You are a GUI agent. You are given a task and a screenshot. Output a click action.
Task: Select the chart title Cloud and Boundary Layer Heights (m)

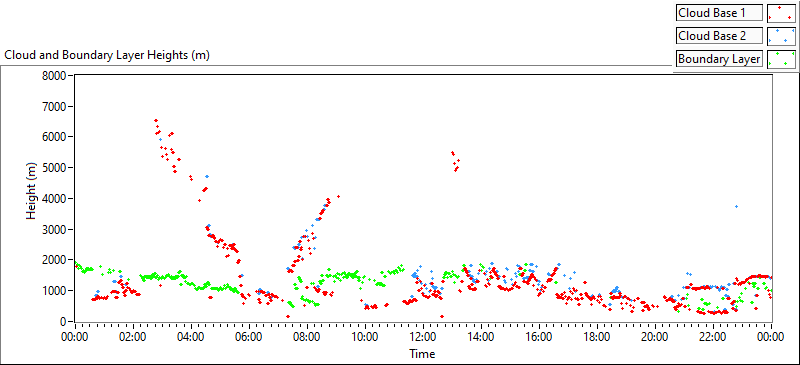pyautogui.click(x=107, y=55)
